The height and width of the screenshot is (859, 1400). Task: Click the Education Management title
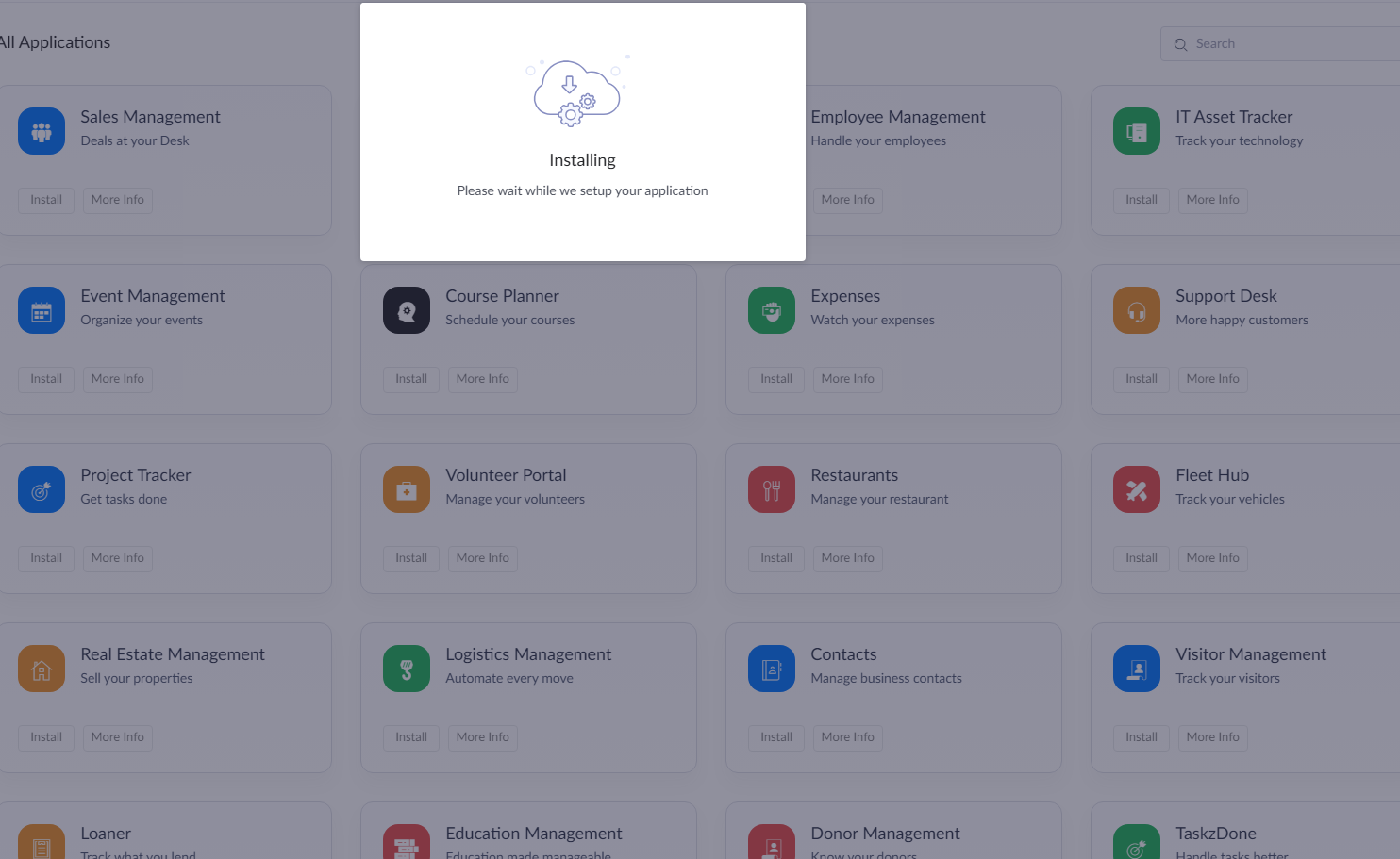534,834
